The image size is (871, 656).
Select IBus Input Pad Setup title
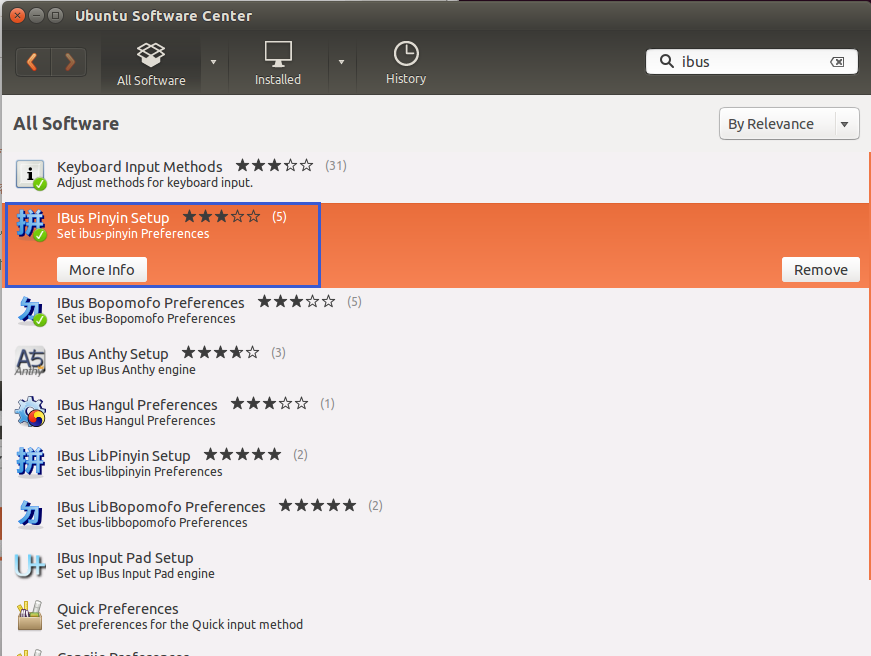(125, 558)
